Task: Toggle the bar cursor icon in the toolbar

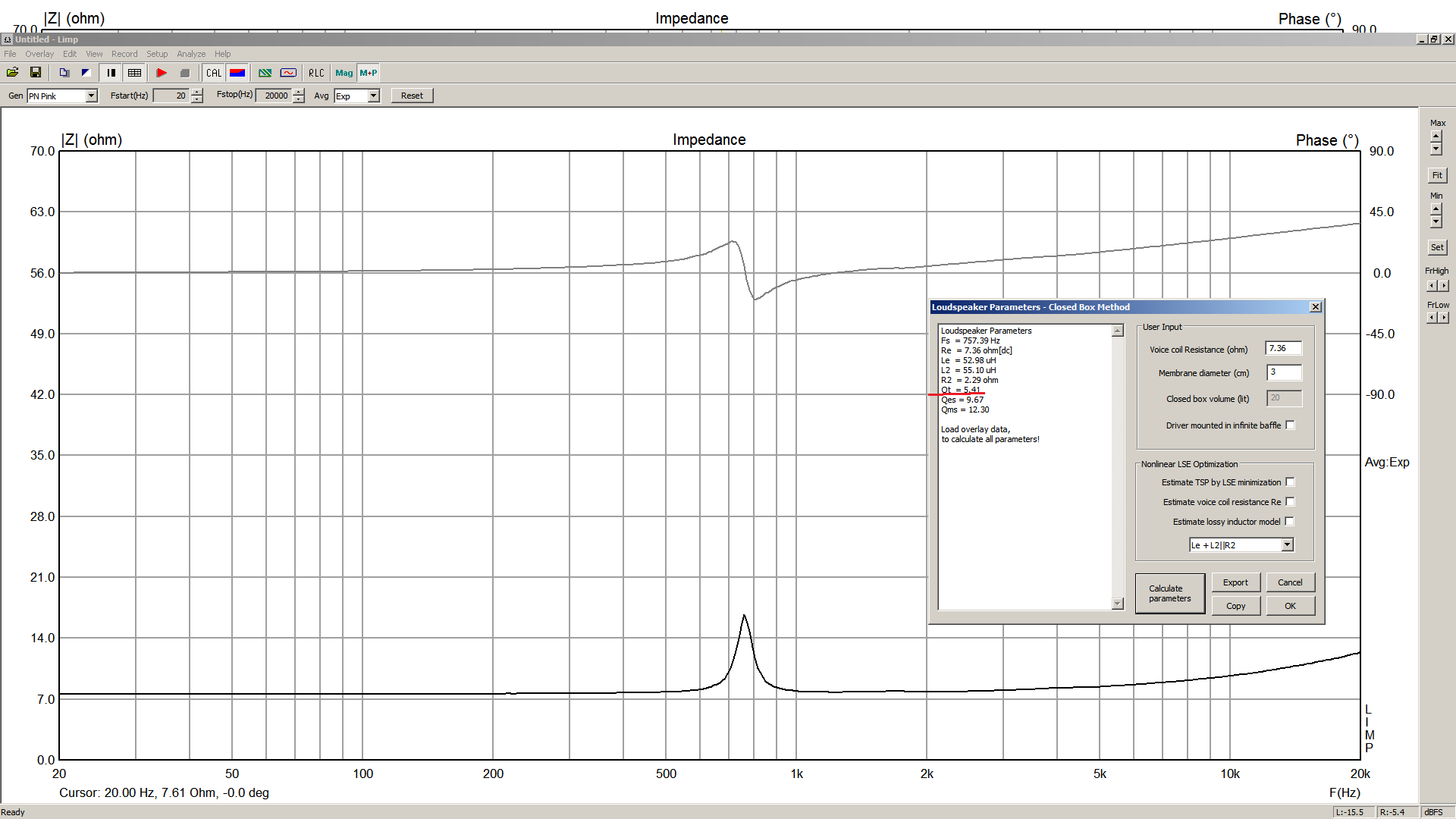Action: click(111, 73)
